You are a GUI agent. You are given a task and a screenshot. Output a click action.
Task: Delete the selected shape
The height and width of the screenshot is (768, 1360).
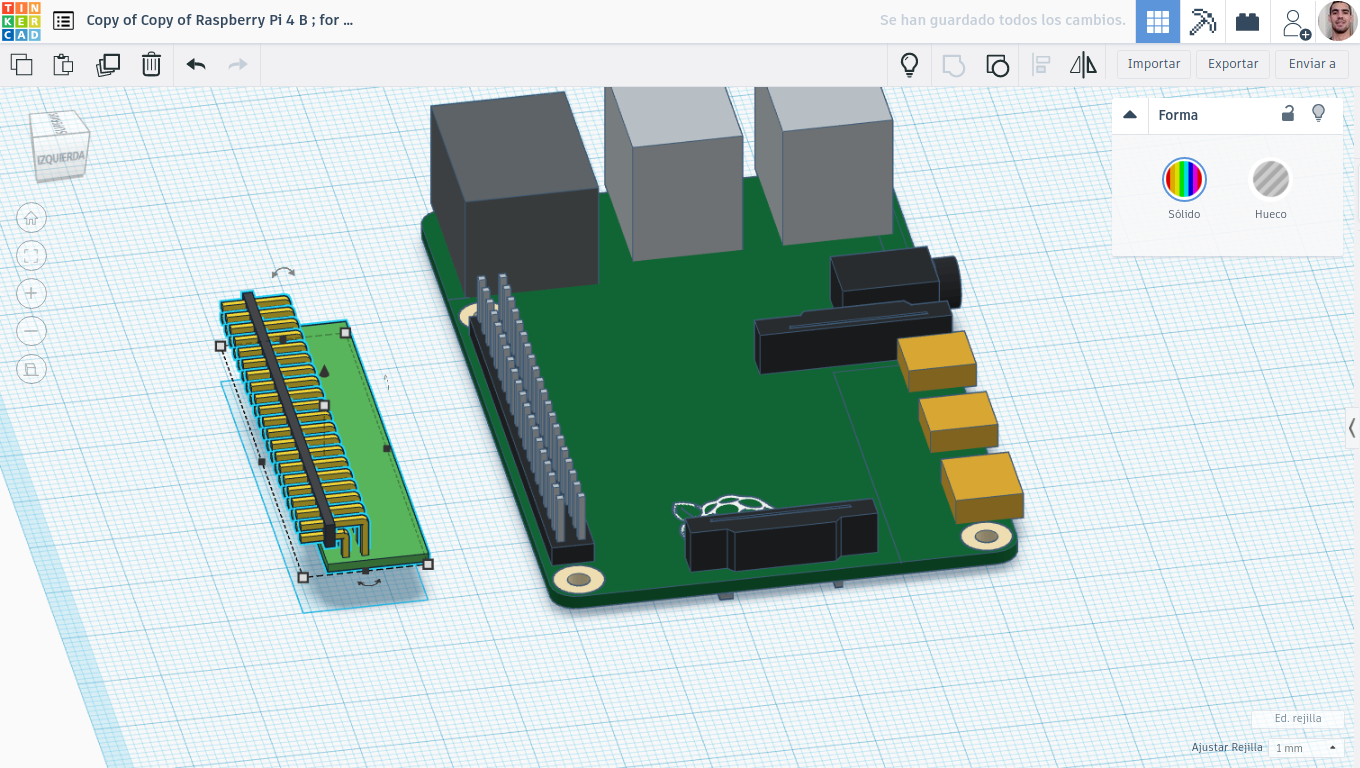click(x=151, y=65)
